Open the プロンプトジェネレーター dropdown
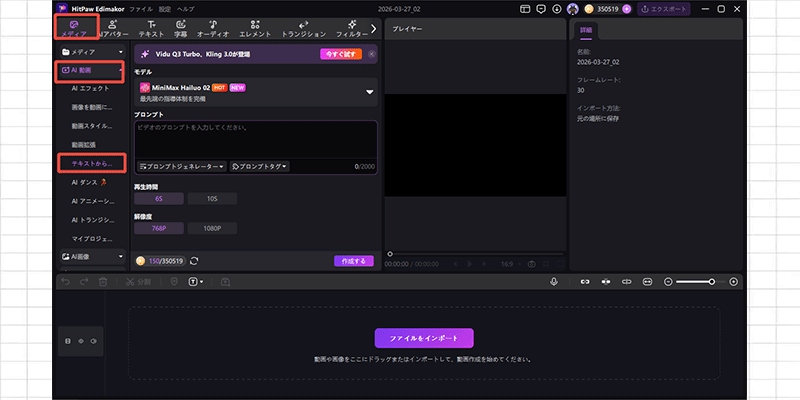This screenshot has width=800, height=400. 182,166
